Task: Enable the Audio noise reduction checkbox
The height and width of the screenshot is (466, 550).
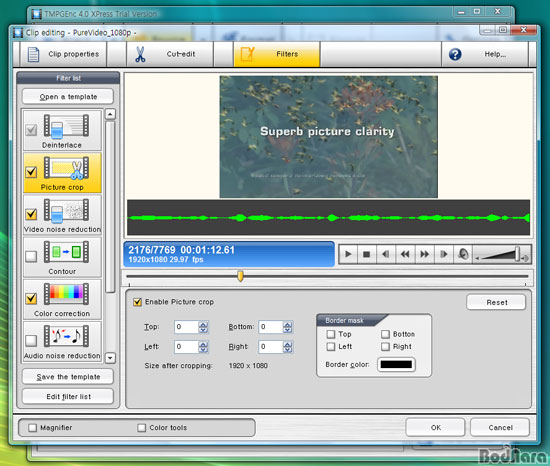Action: point(31,340)
